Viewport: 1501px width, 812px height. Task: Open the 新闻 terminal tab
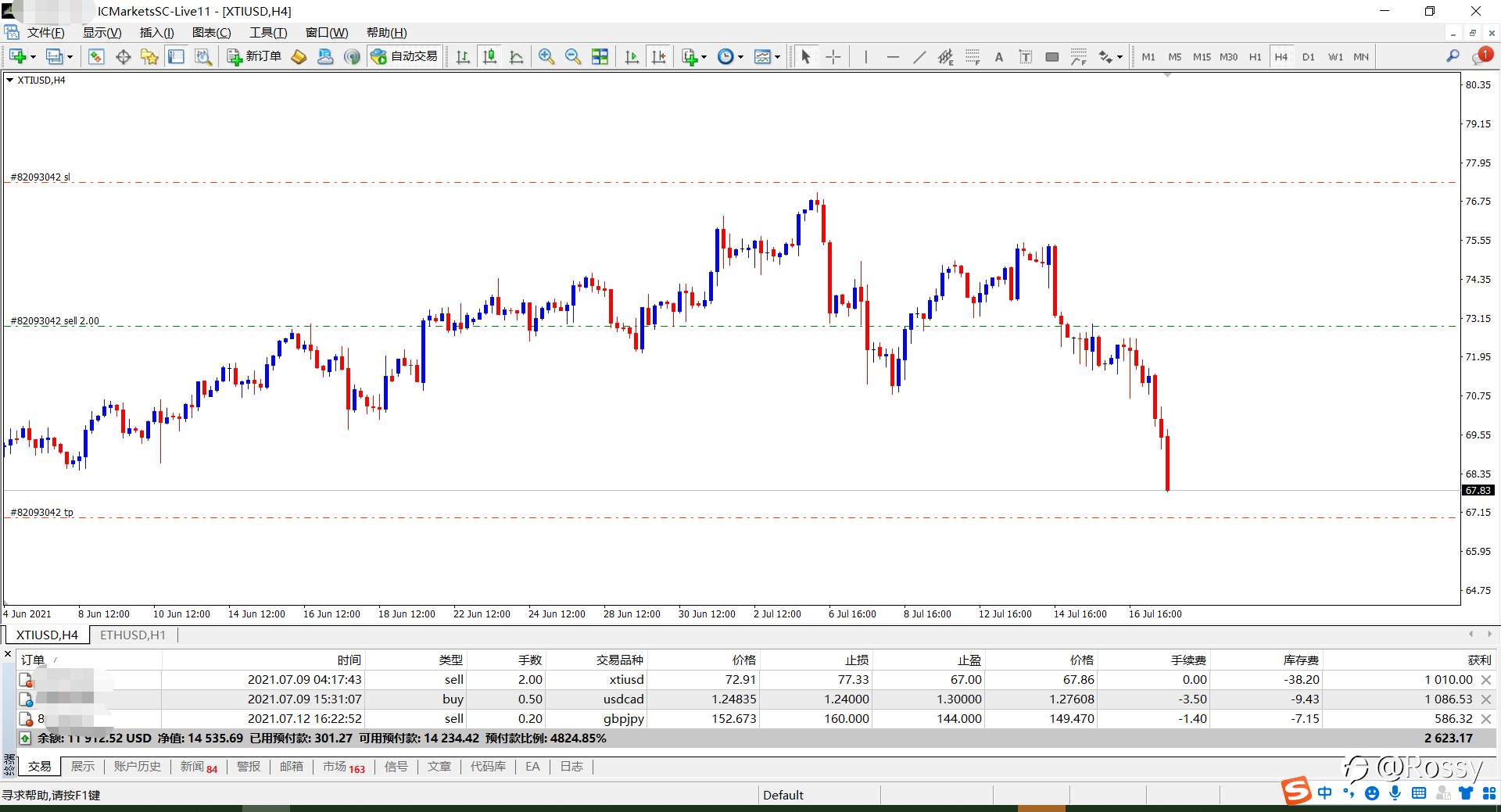[x=199, y=767]
